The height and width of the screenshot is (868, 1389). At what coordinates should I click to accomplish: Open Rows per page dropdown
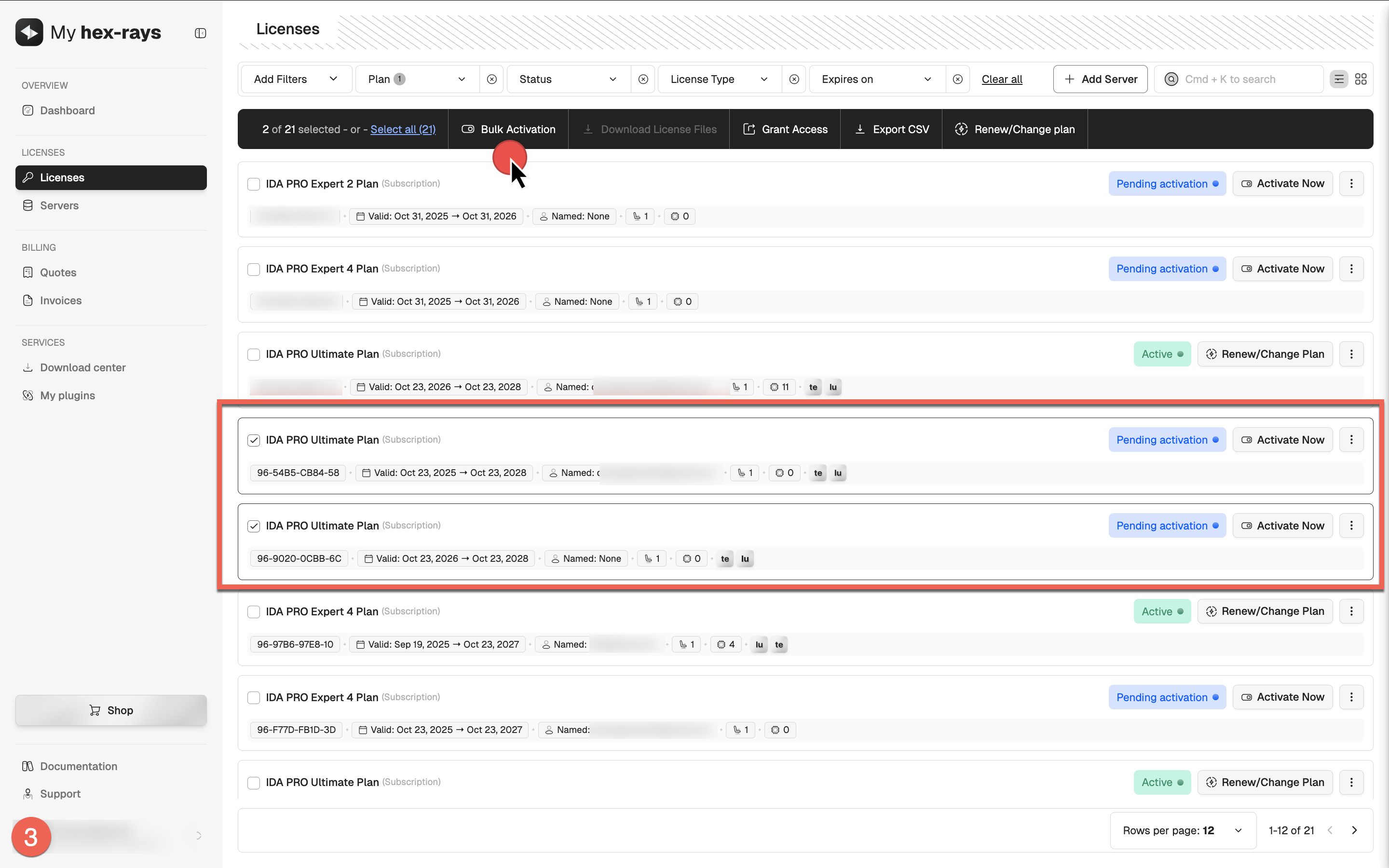(x=1183, y=830)
